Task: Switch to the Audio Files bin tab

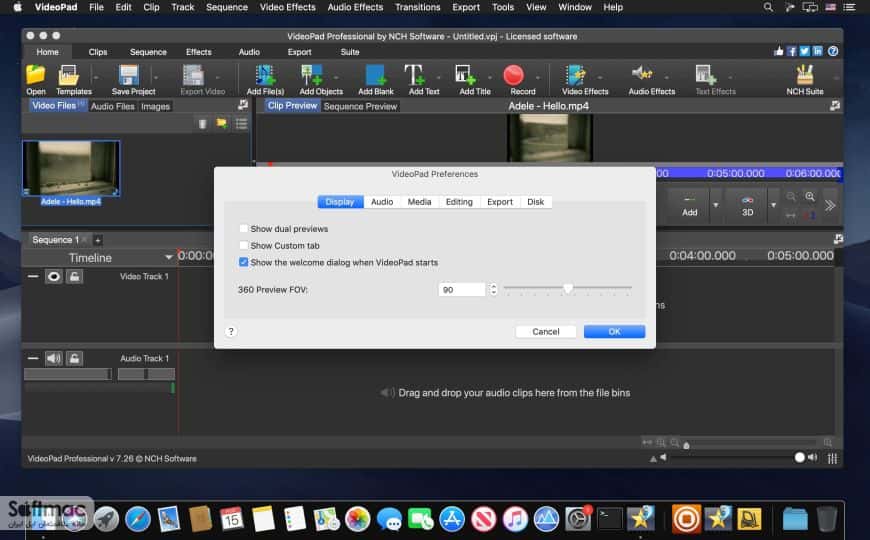Action: pos(113,106)
